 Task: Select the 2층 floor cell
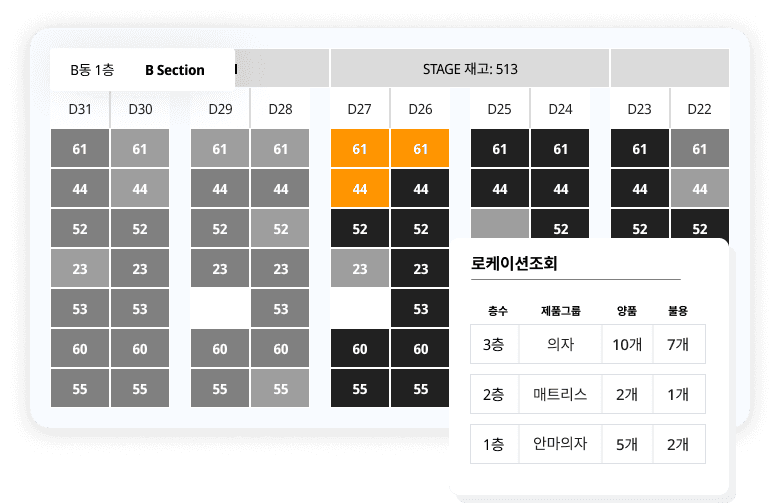(x=494, y=394)
